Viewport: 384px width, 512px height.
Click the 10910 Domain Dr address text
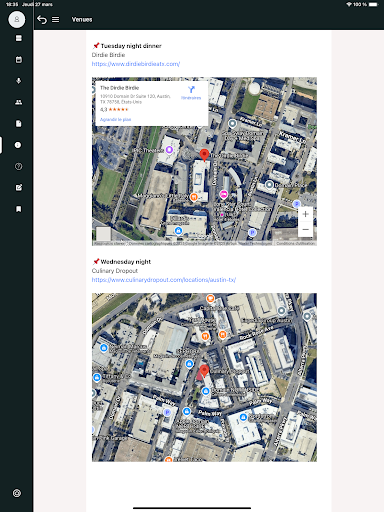135,99
